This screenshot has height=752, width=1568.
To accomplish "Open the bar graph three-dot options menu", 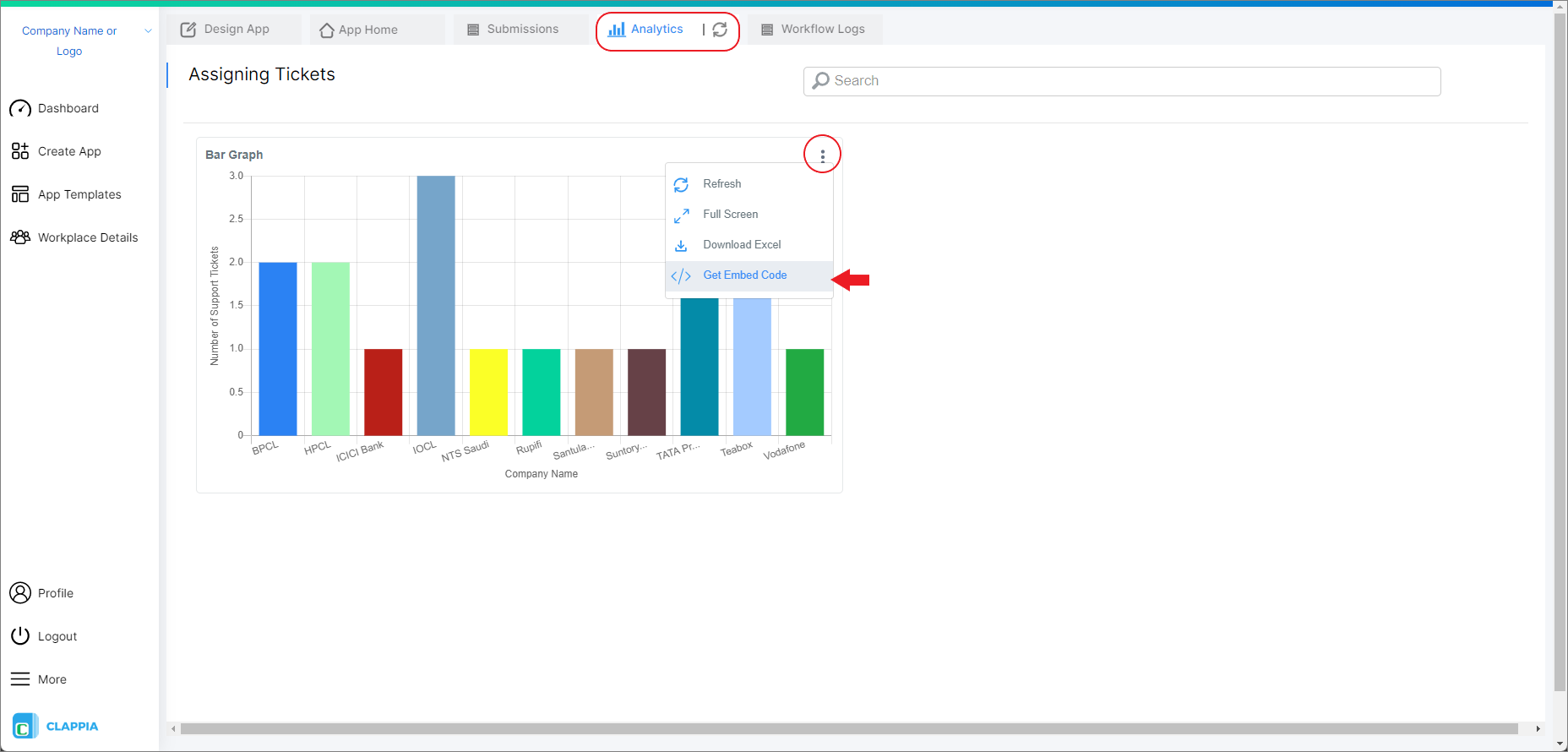I will click(822, 155).
